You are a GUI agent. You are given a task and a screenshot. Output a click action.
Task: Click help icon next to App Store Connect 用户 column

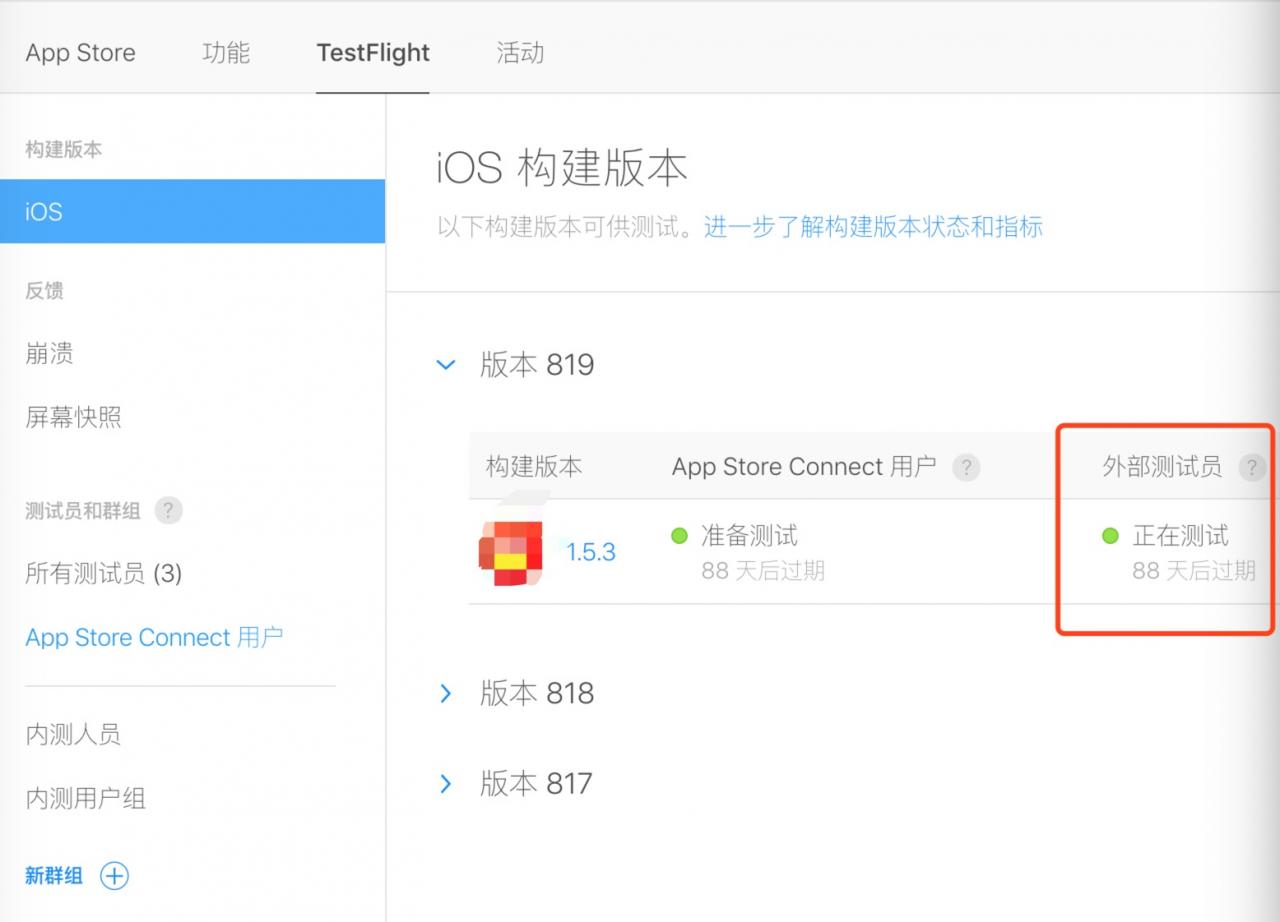point(966,467)
